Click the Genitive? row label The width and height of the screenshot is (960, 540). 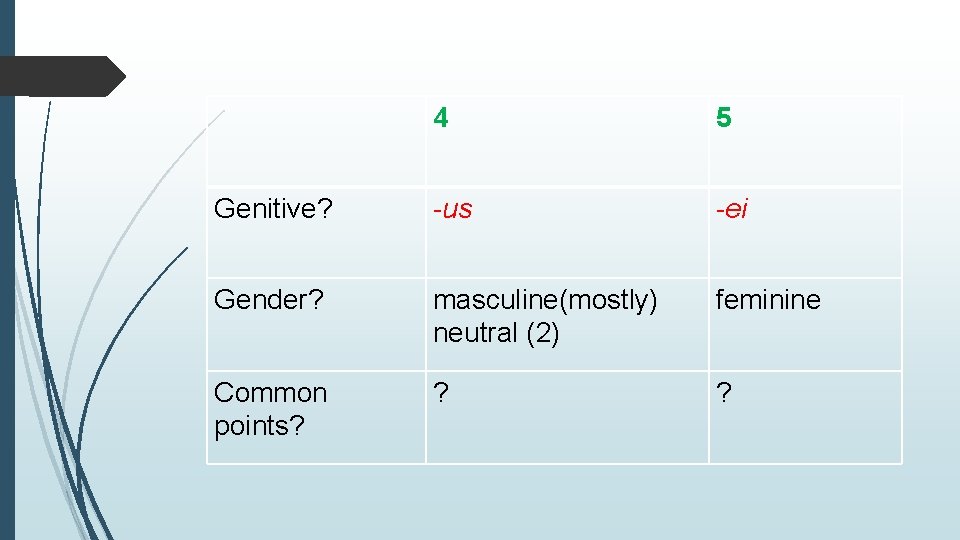263,208
